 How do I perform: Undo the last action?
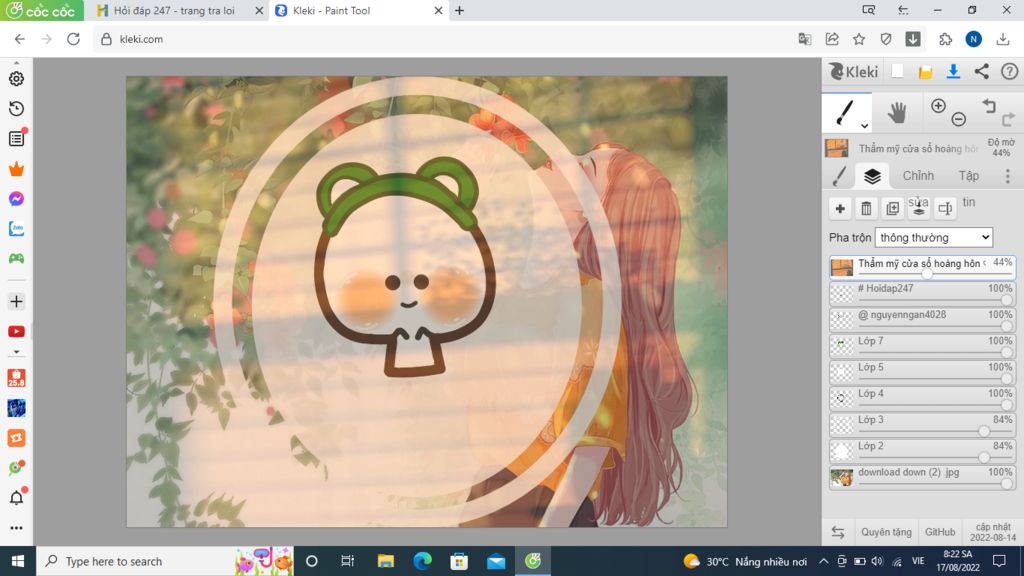pyautogui.click(x=989, y=106)
